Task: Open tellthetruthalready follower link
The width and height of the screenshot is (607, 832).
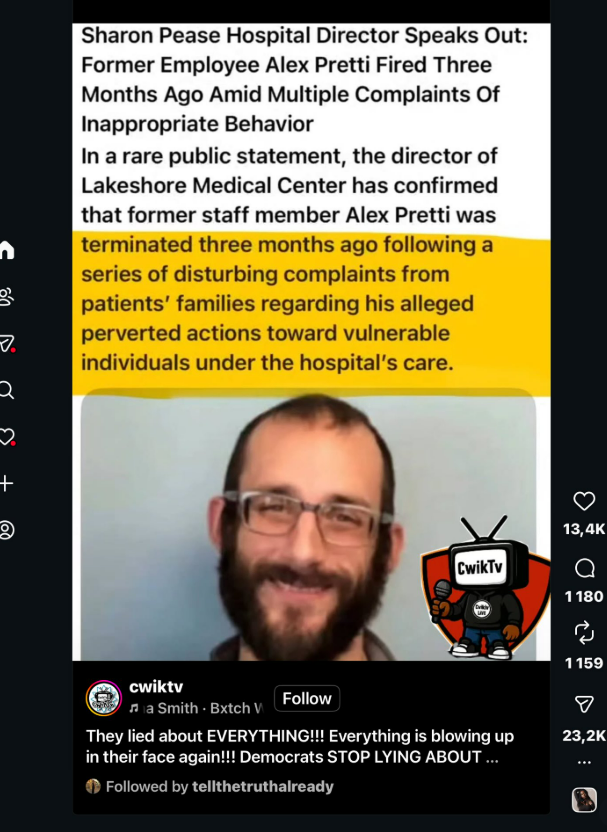Action: [x=263, y=786]
